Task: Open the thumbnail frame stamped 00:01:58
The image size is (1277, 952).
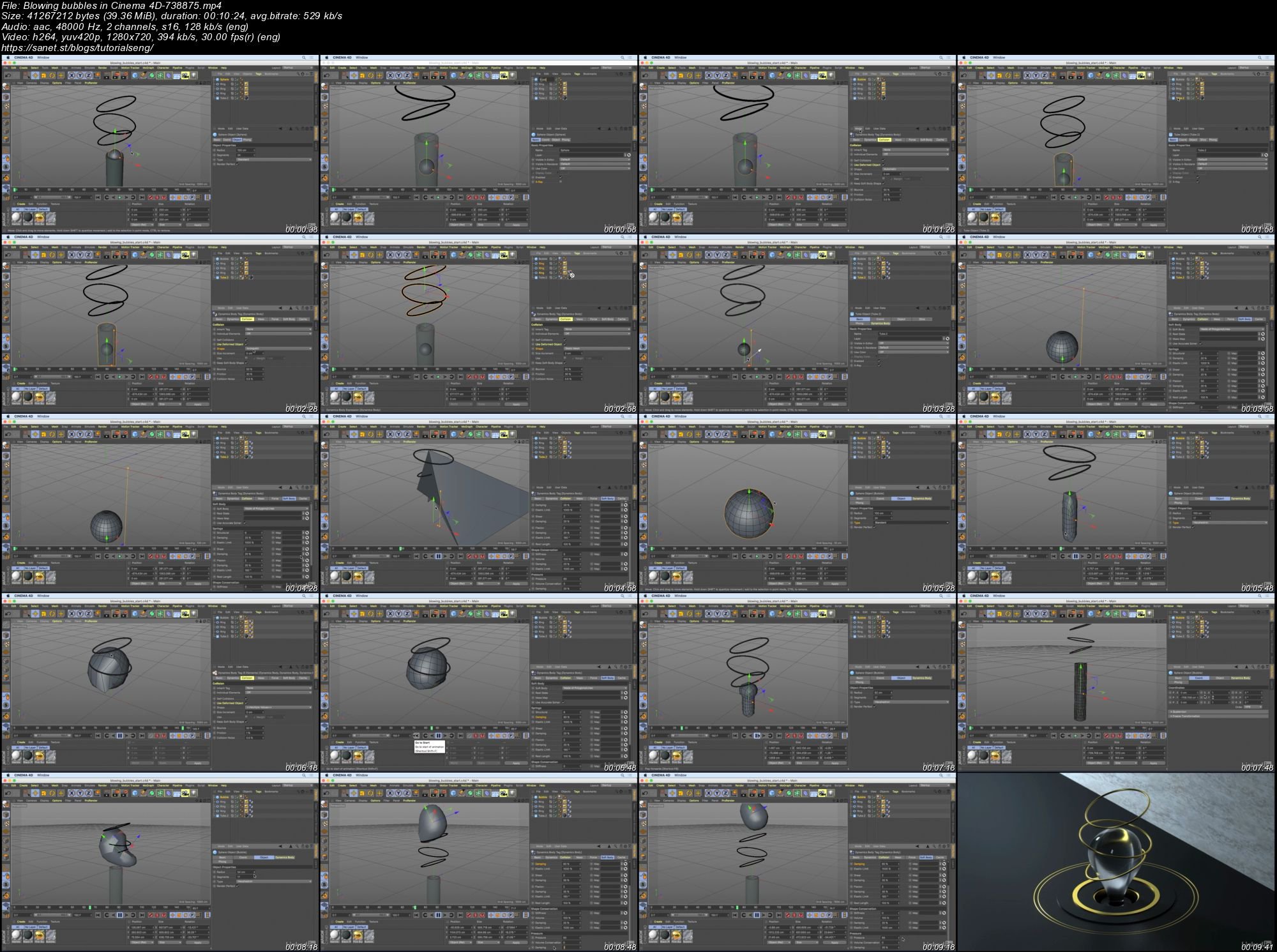Action: pos(1117,144)
